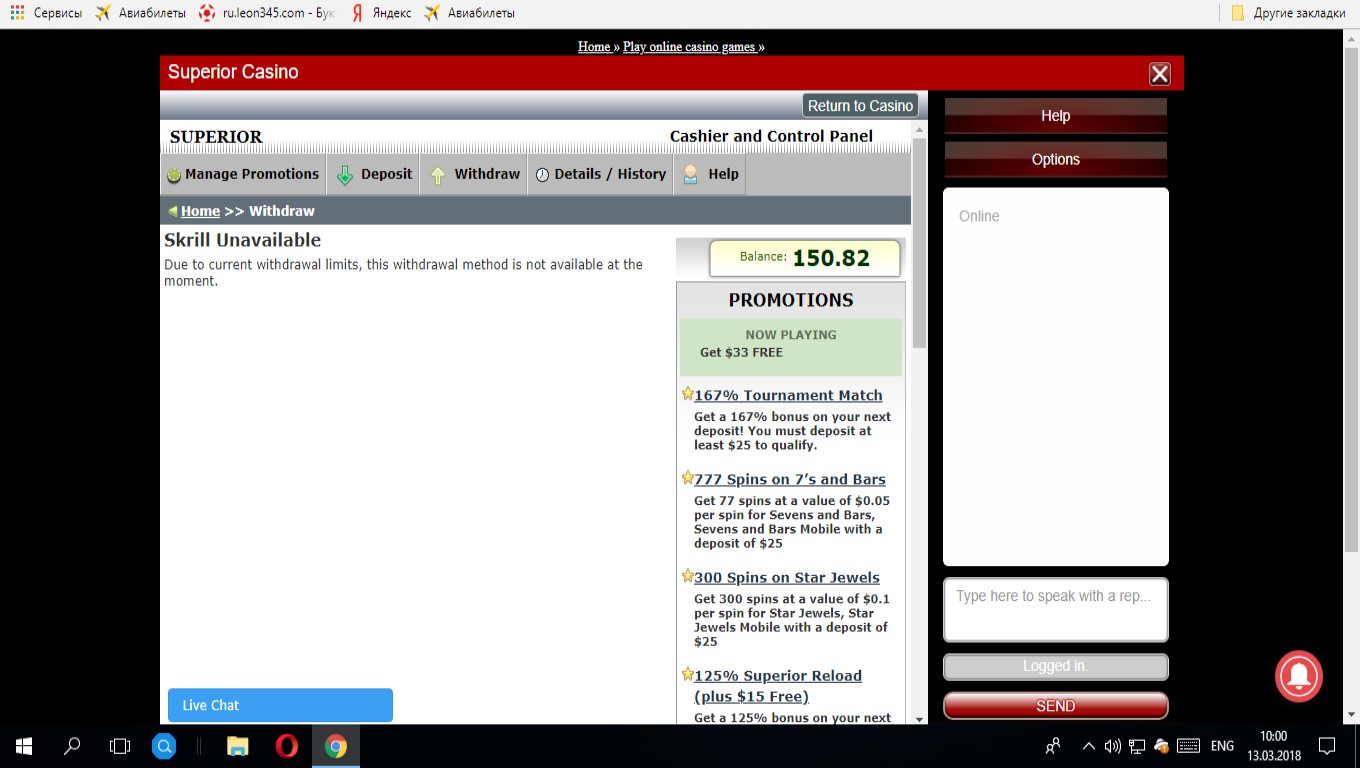Open the Options panel on the right sidebar
This screenshot has width=1360, height=768.
pyautogui.click(x=1055, y=159)
